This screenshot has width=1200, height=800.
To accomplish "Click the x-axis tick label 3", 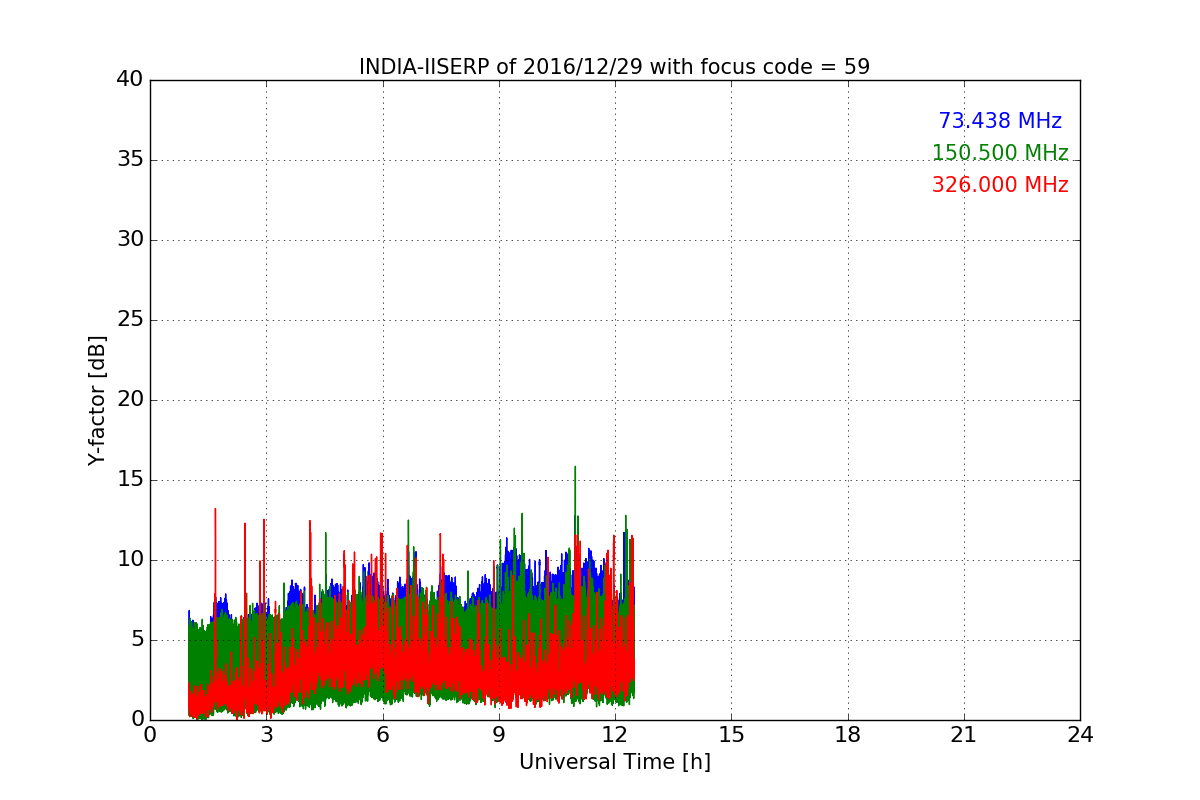I will click(266, 735).
